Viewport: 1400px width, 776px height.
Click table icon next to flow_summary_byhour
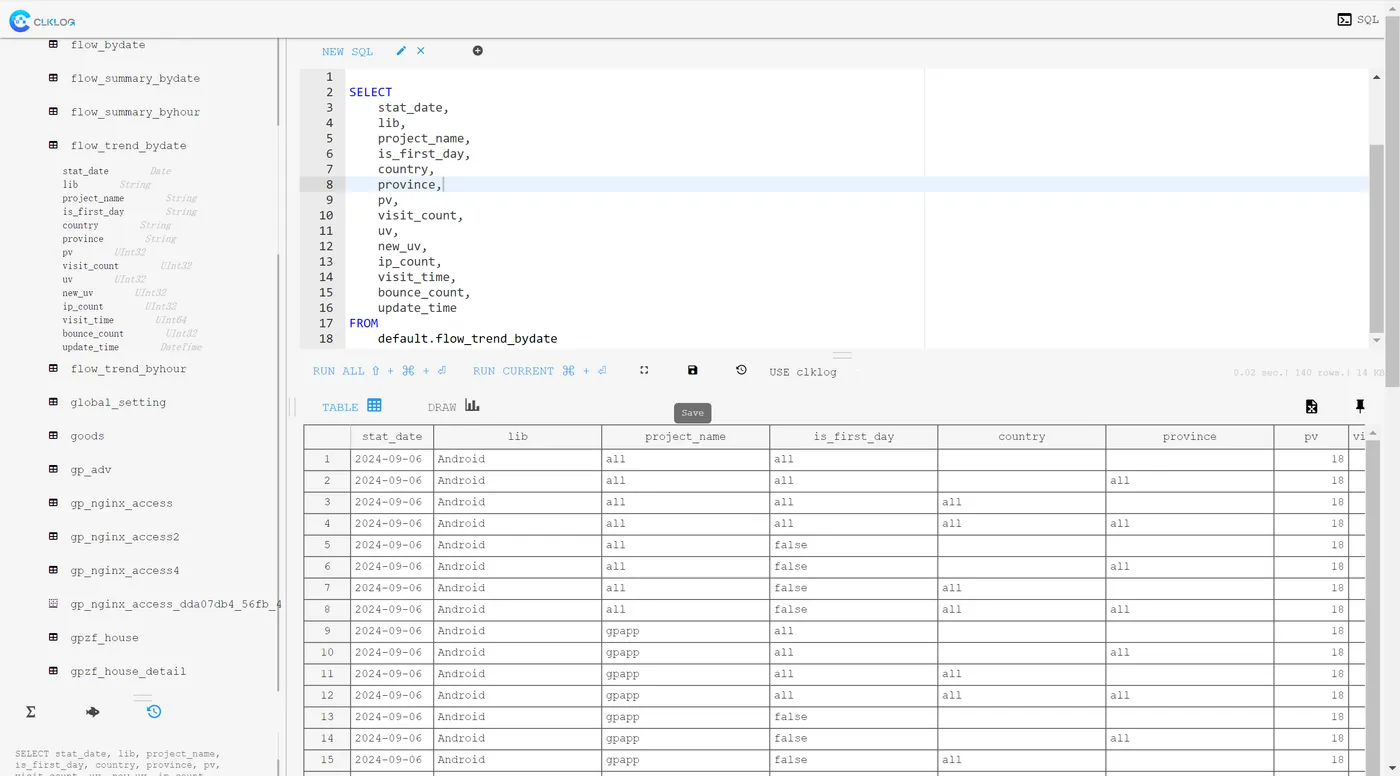(54, 112)
